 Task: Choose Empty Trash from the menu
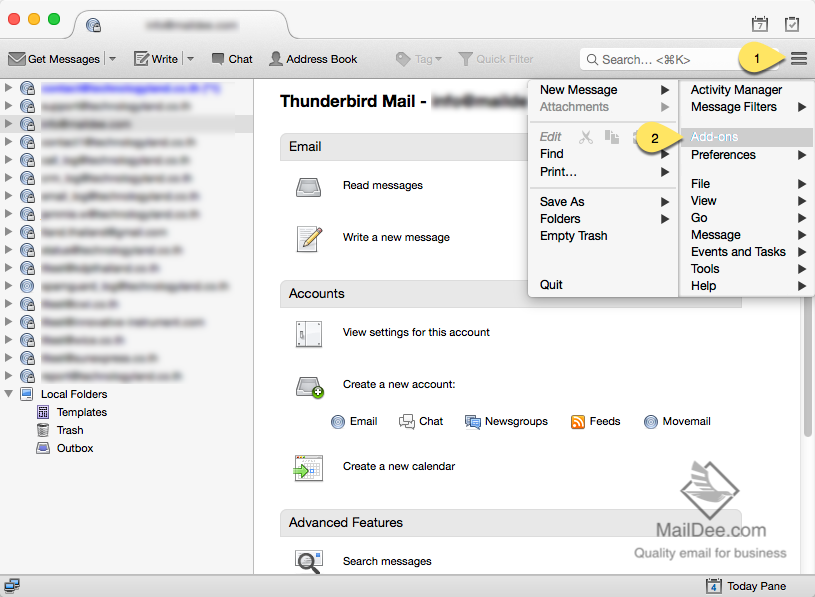[x=573, y=235]
